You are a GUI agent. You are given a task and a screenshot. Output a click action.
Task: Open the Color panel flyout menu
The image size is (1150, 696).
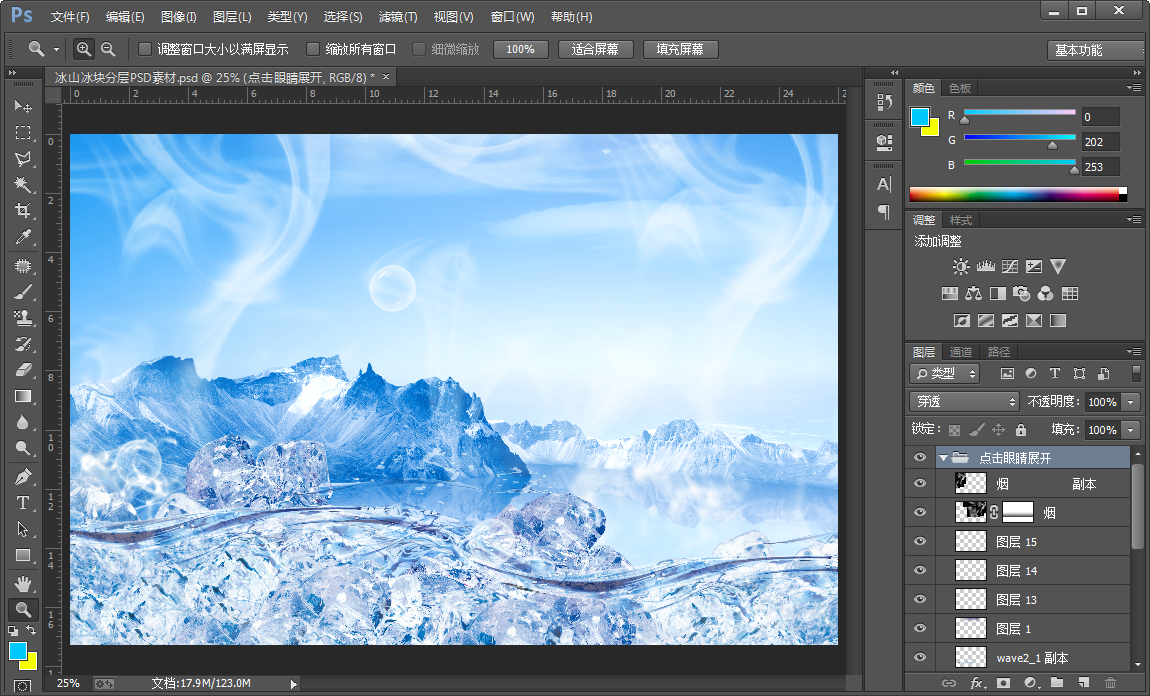click(x=1134, y=88)
